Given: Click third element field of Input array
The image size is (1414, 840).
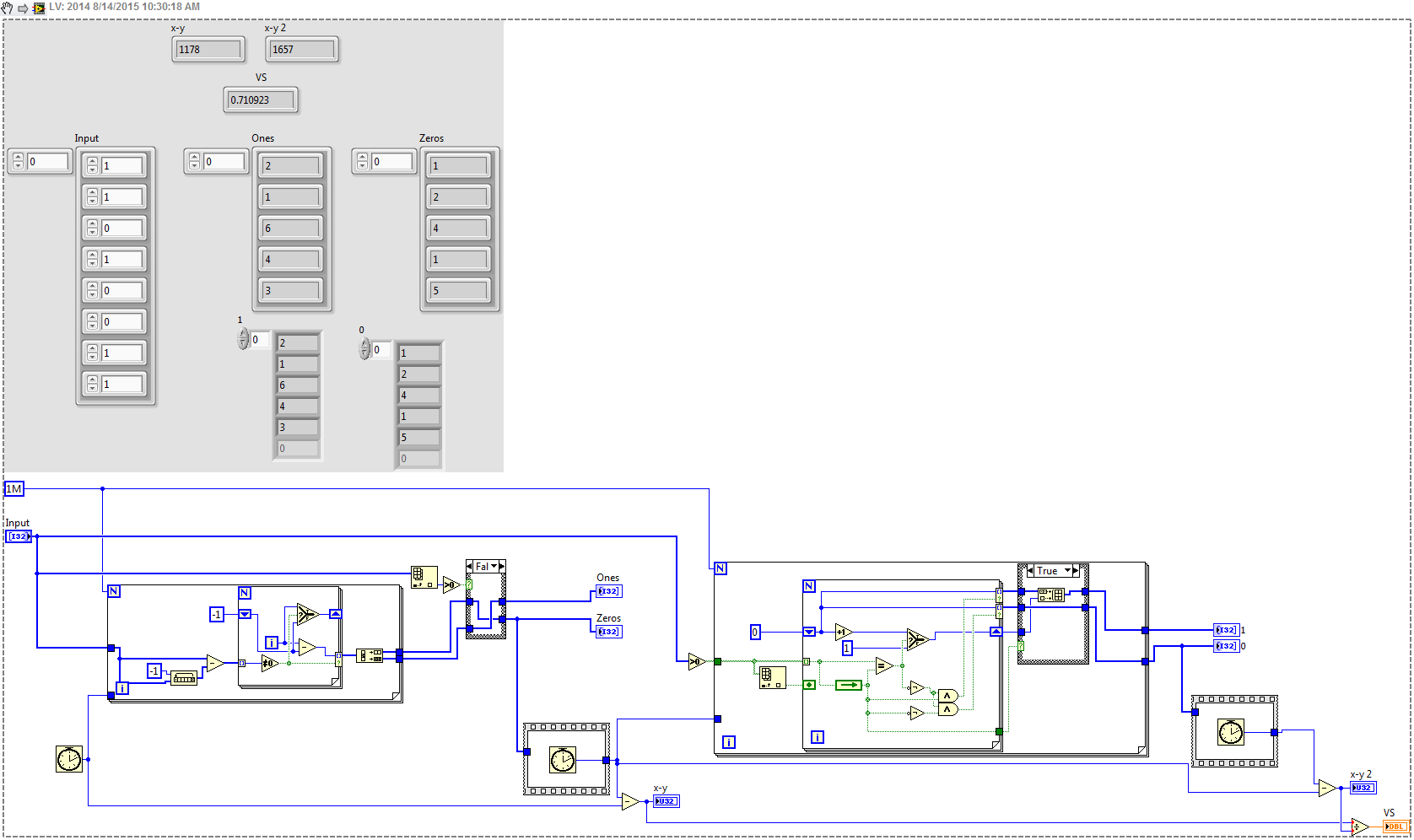Looking at the screenshot, I should coord(121,228).
